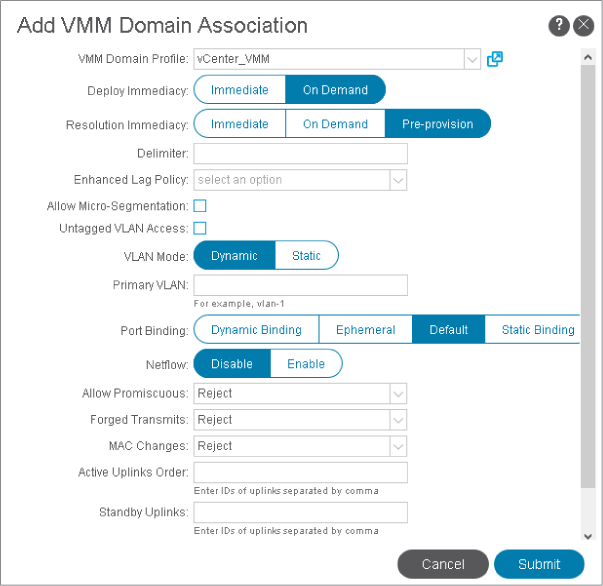Open the VMM Domain Profile link icon
The image size is (603, 586).
[x=494, y=59]
